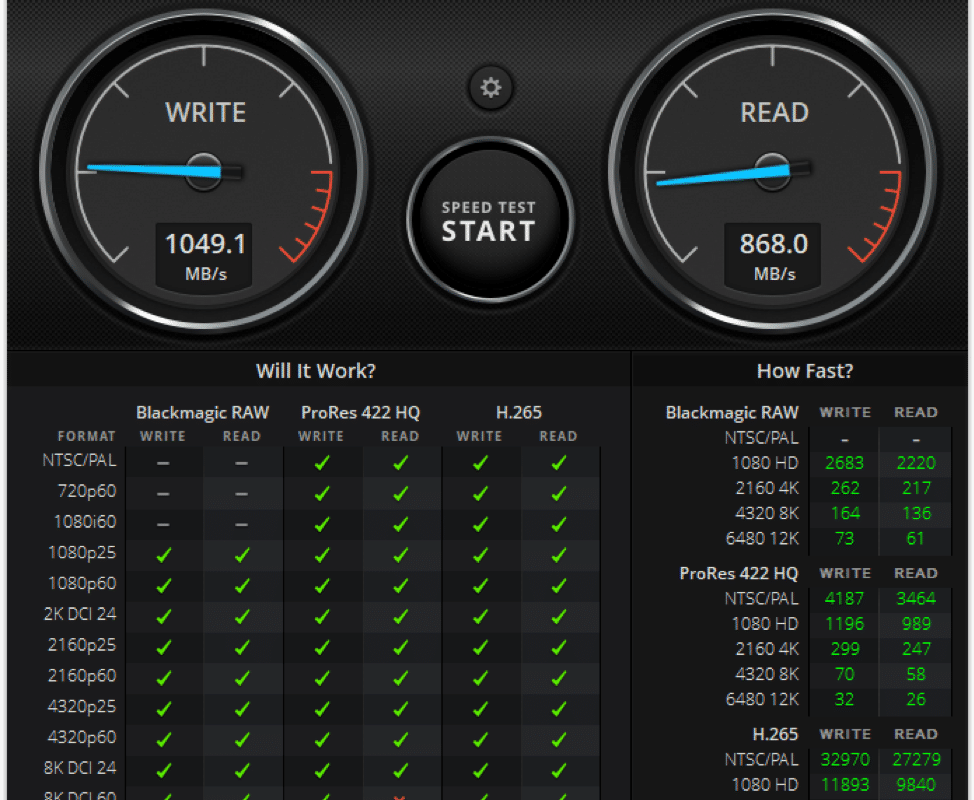Click Blackmagic RAW 6480 12K write value 73

point(844,539)
